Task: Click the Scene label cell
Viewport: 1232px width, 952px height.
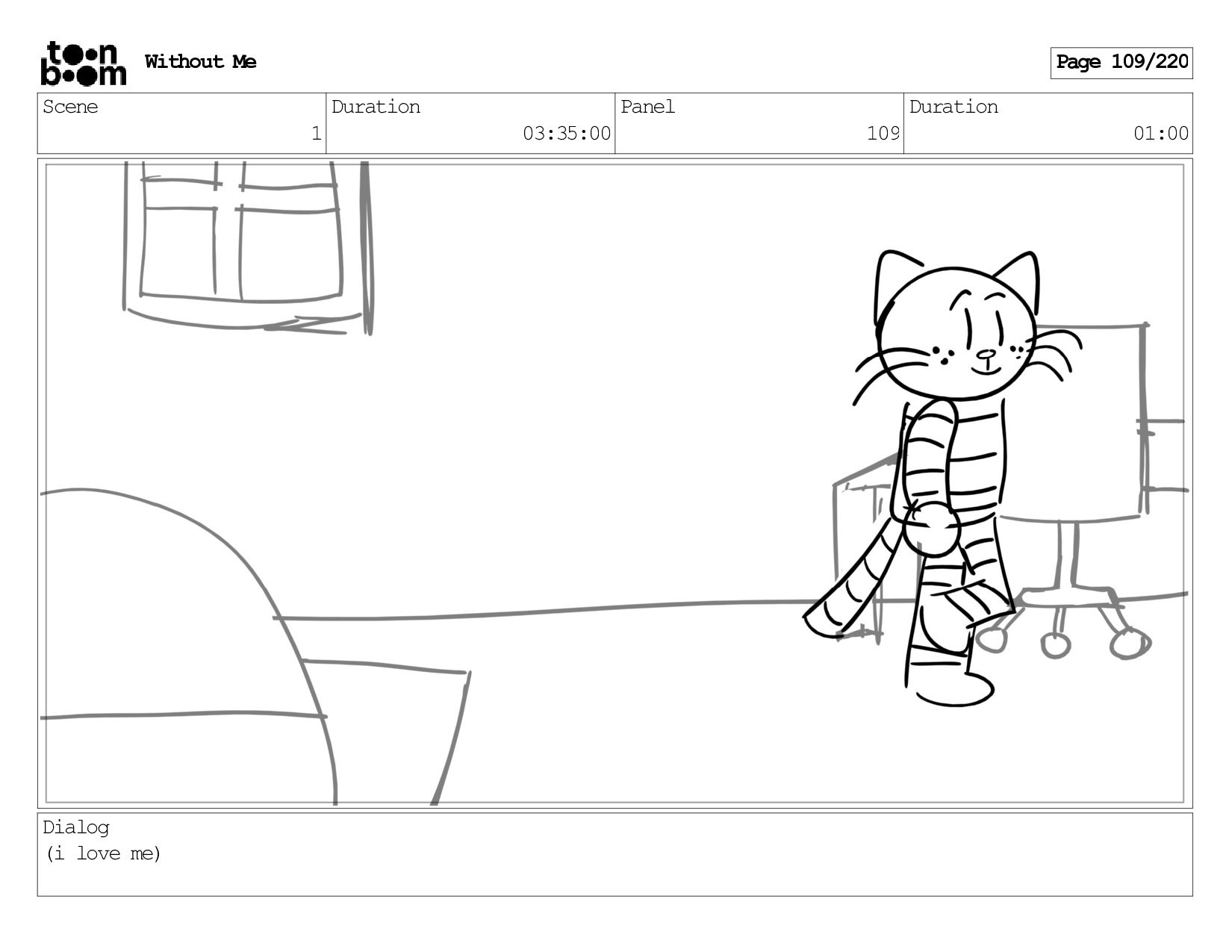Action: (x=181, y=123)
